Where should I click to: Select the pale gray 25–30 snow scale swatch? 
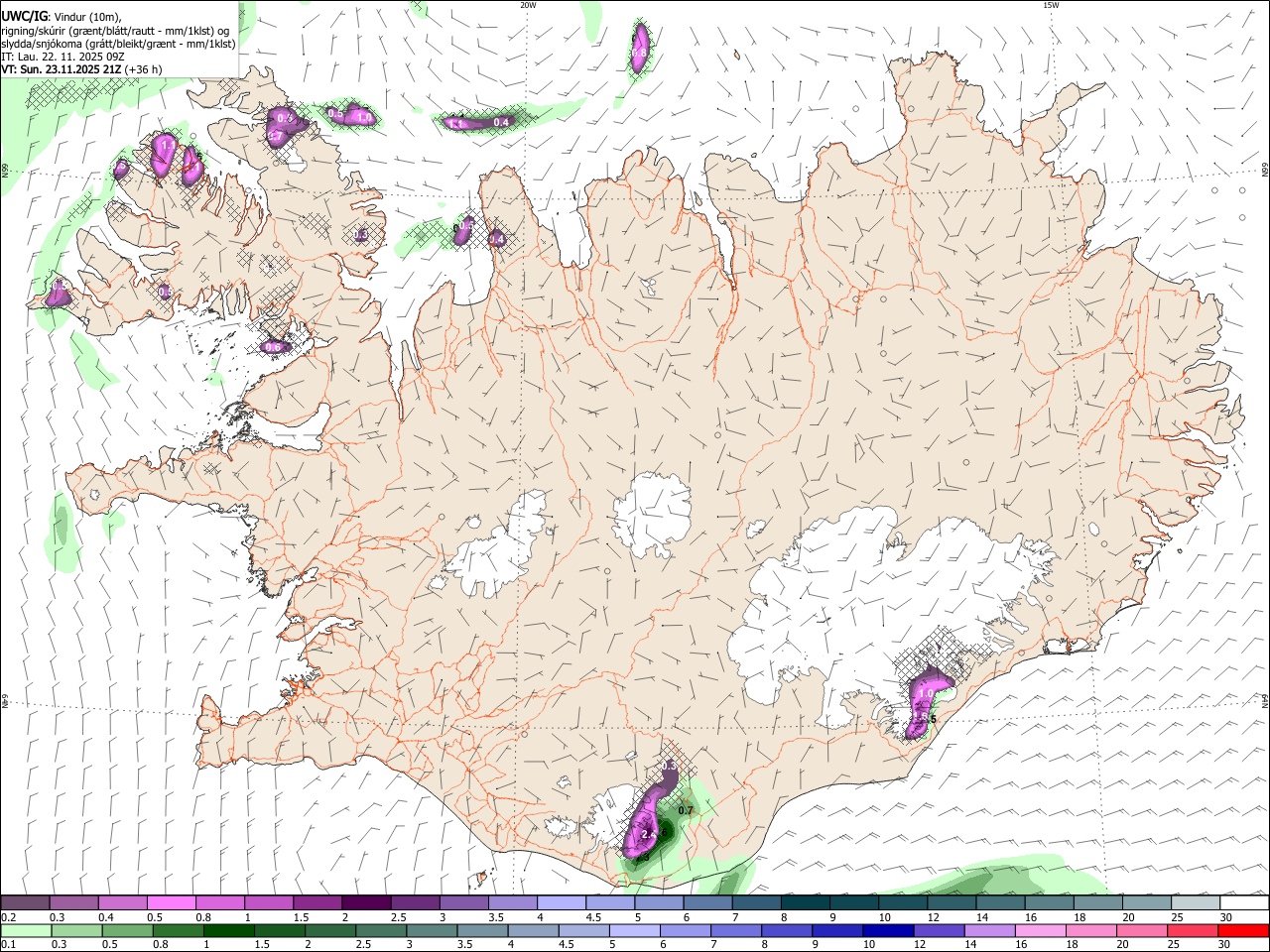point(1196,902)
